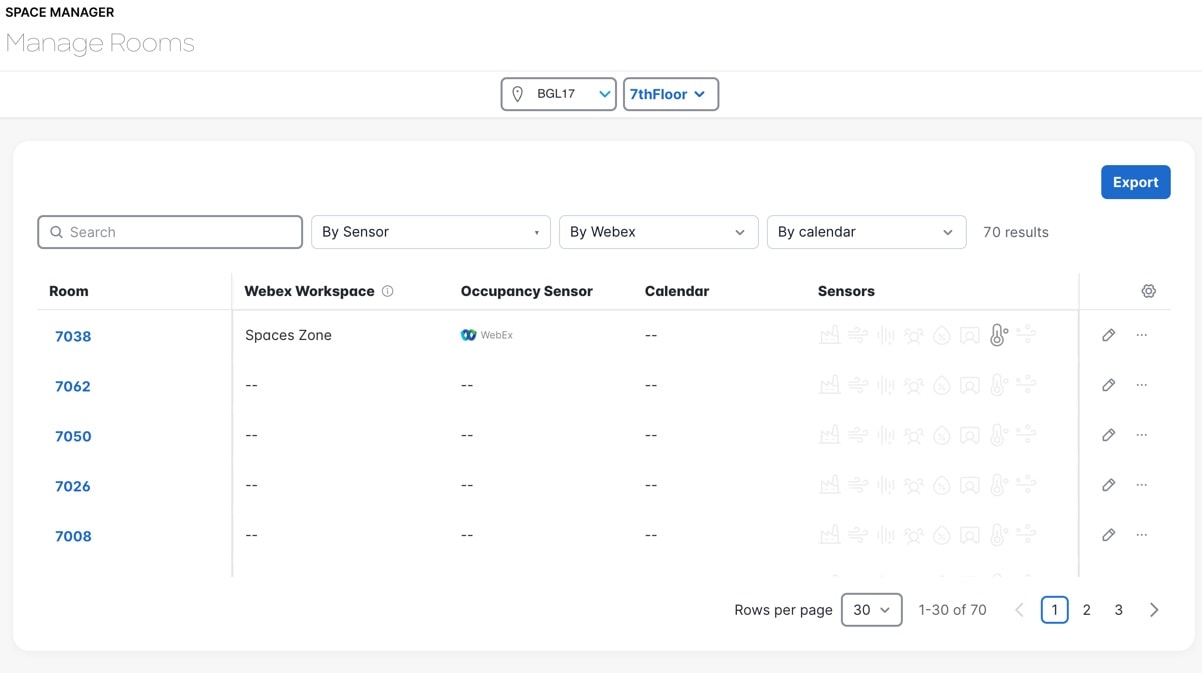Click the edit pencil for room 7008
This screenshot has height=673, width=1202.
point(1108,535)
